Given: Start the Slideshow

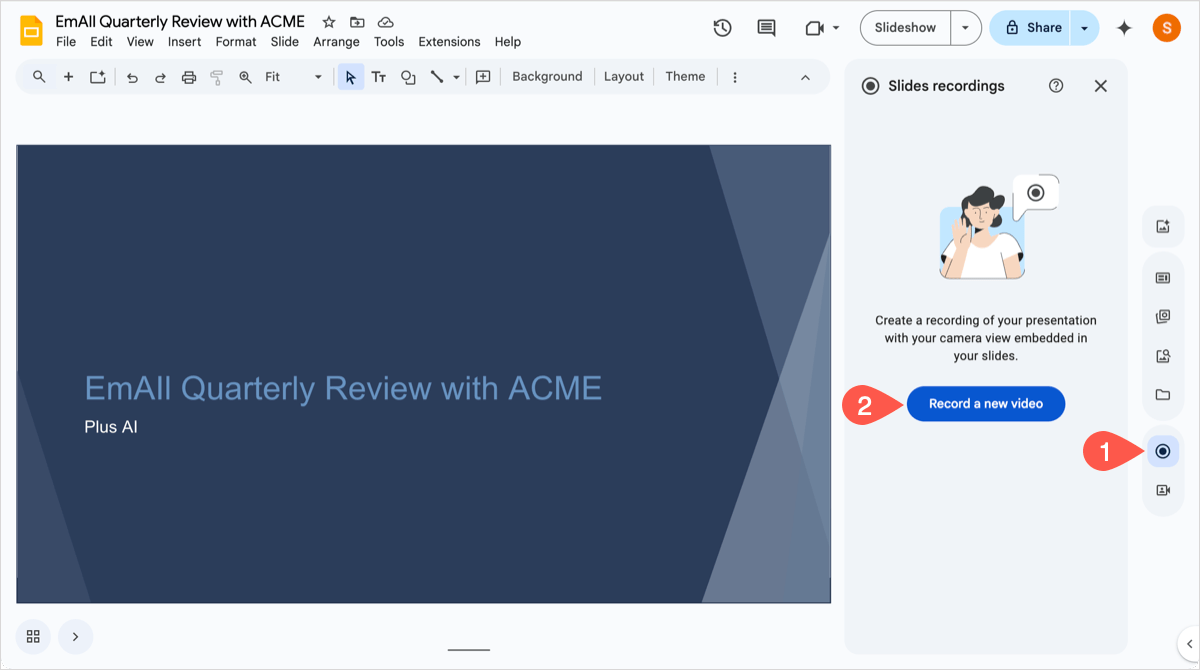Looking at the screenshot, I should click(x=905, y=28).
